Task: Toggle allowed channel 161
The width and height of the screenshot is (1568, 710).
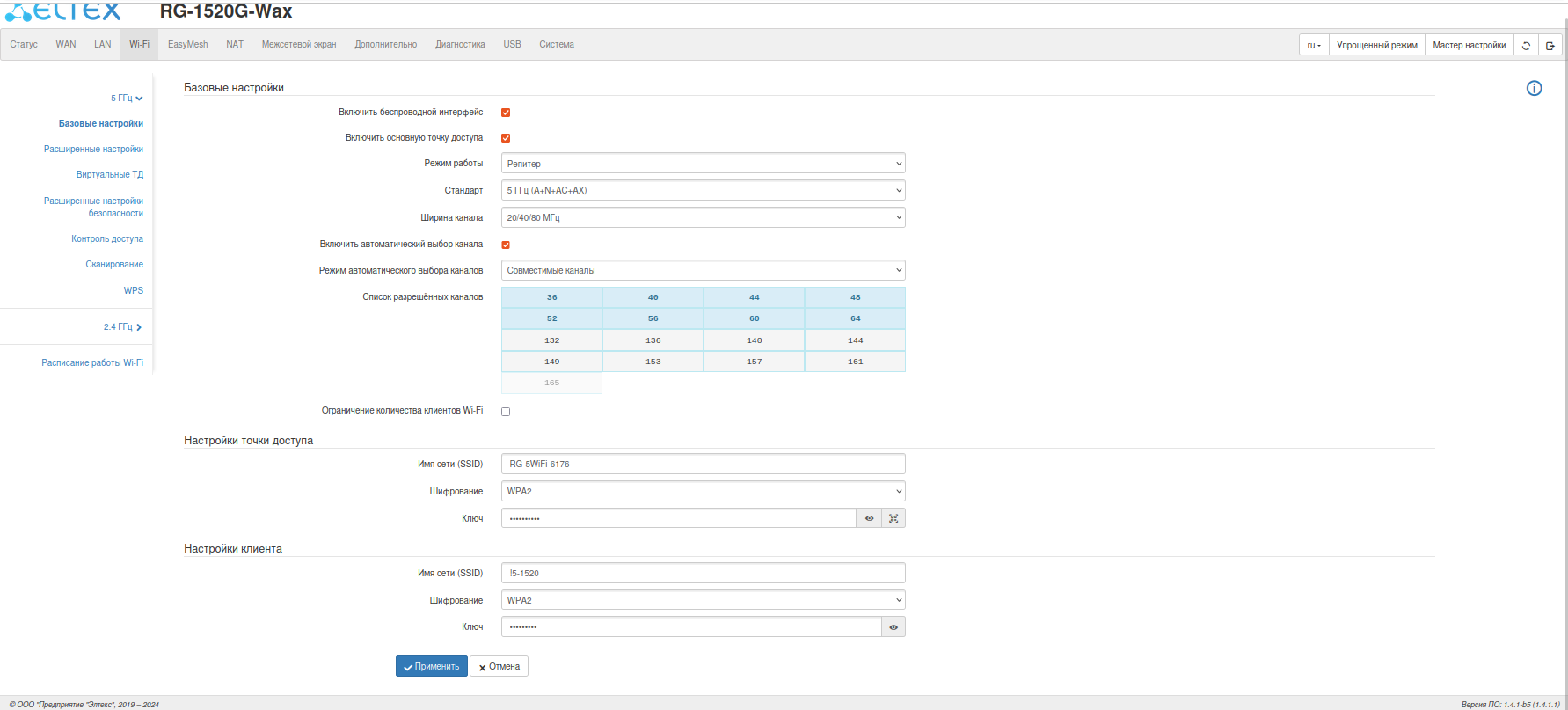Action: click(x=855, y=362)
